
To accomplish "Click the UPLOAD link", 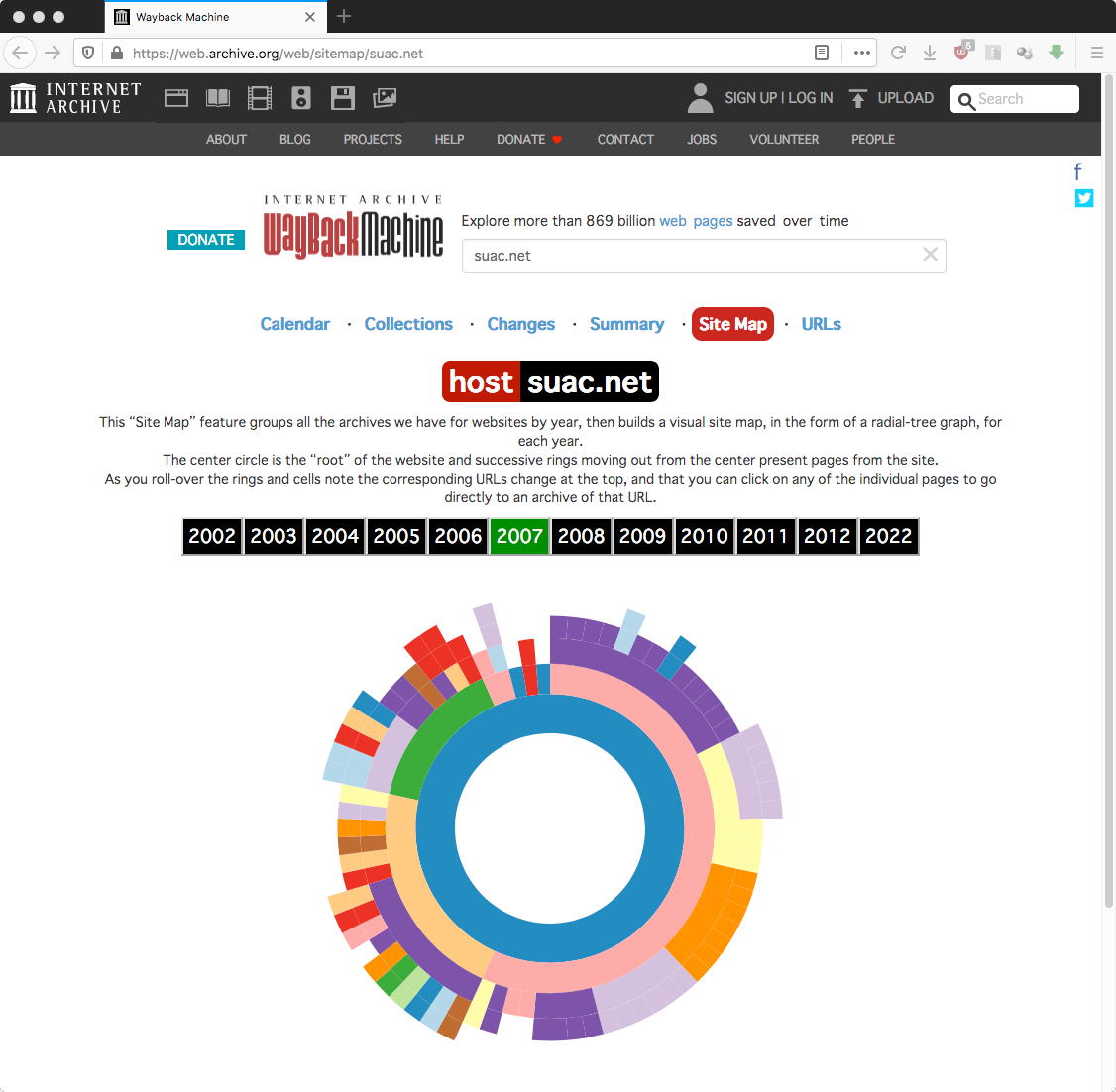I will [x=905, y=98].
